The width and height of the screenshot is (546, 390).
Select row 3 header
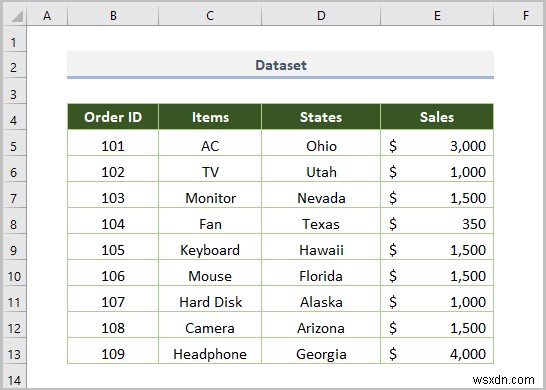click(x=15, y=91)
